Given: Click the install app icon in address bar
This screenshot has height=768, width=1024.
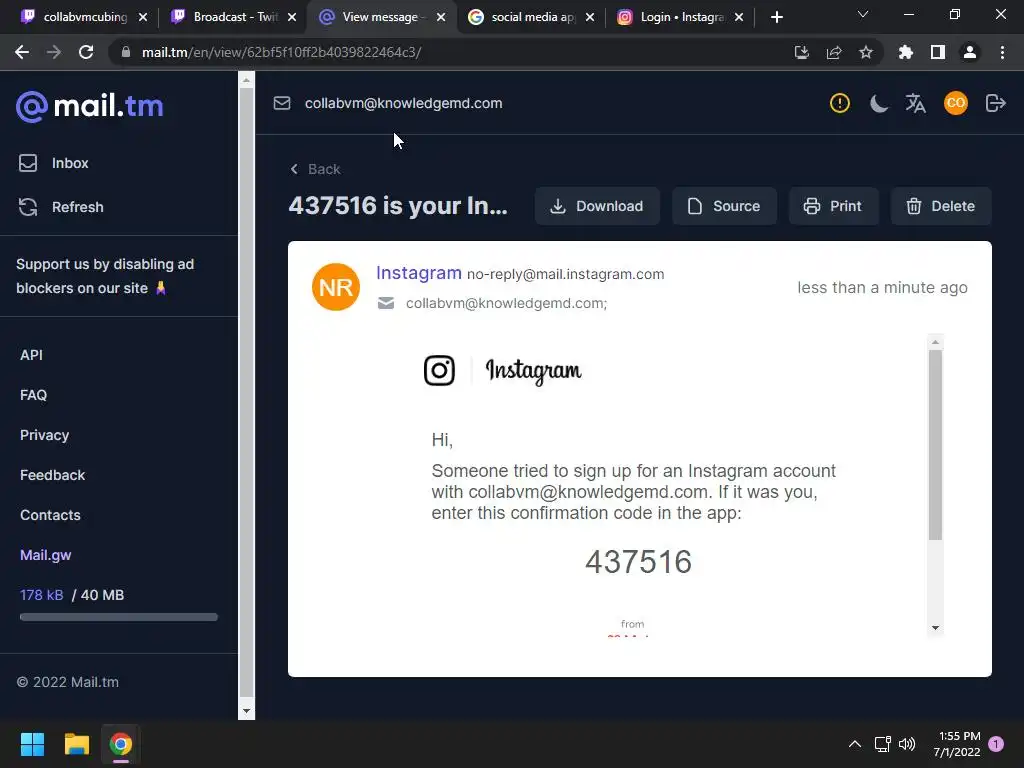Looking at the screenshot, I should 801,52.
